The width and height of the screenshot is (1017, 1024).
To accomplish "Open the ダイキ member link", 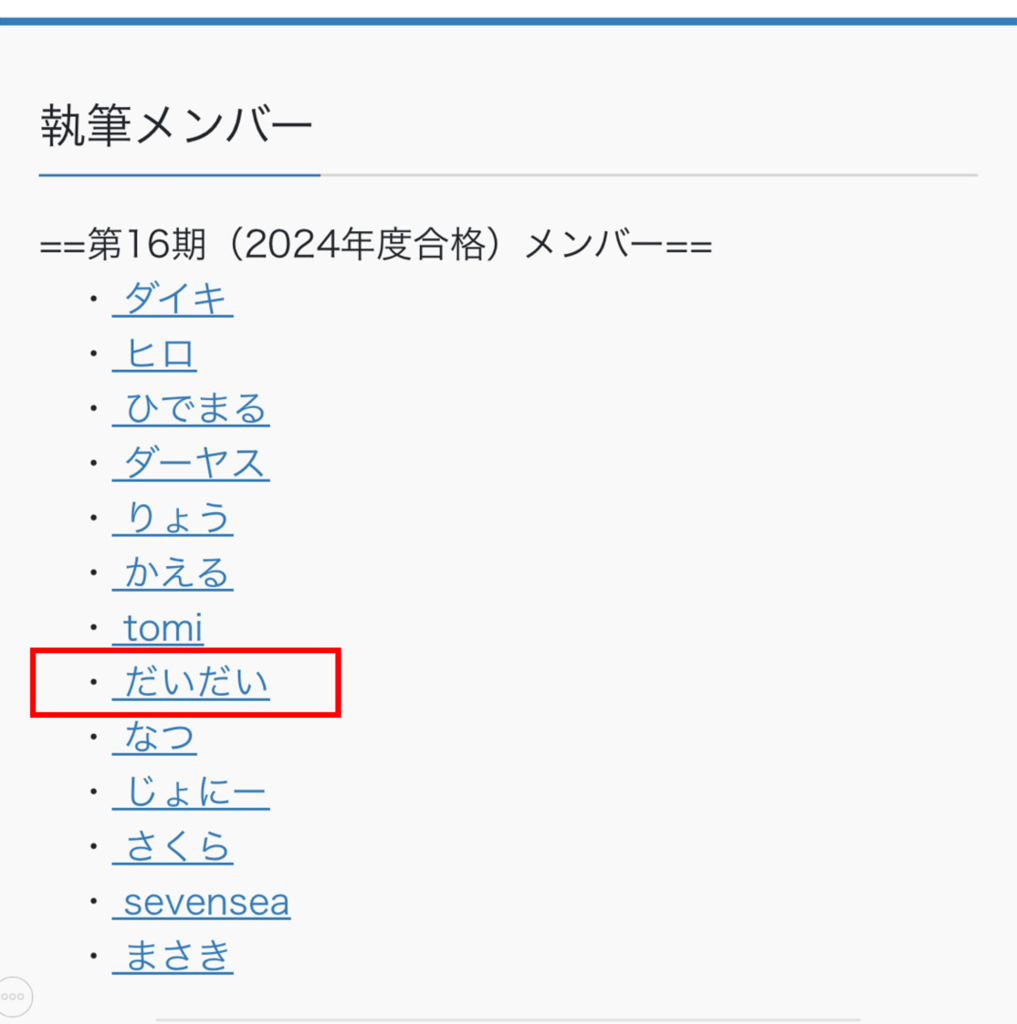I will tap(175, 299).
